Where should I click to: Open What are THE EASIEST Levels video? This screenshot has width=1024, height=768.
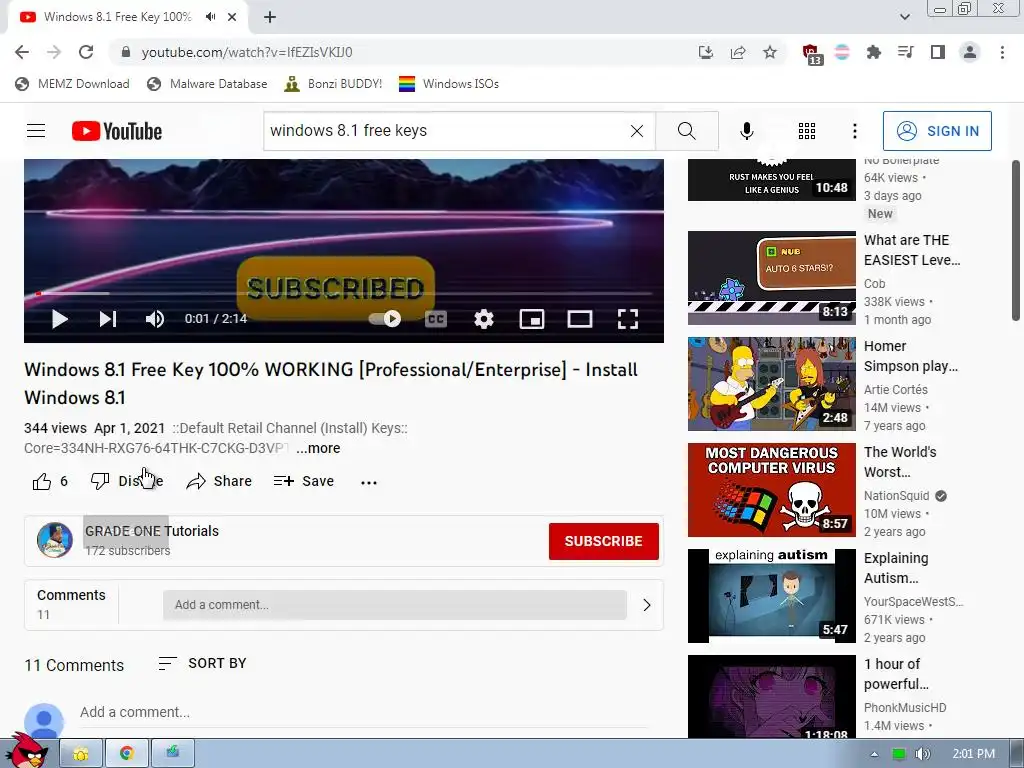[912, 250]
